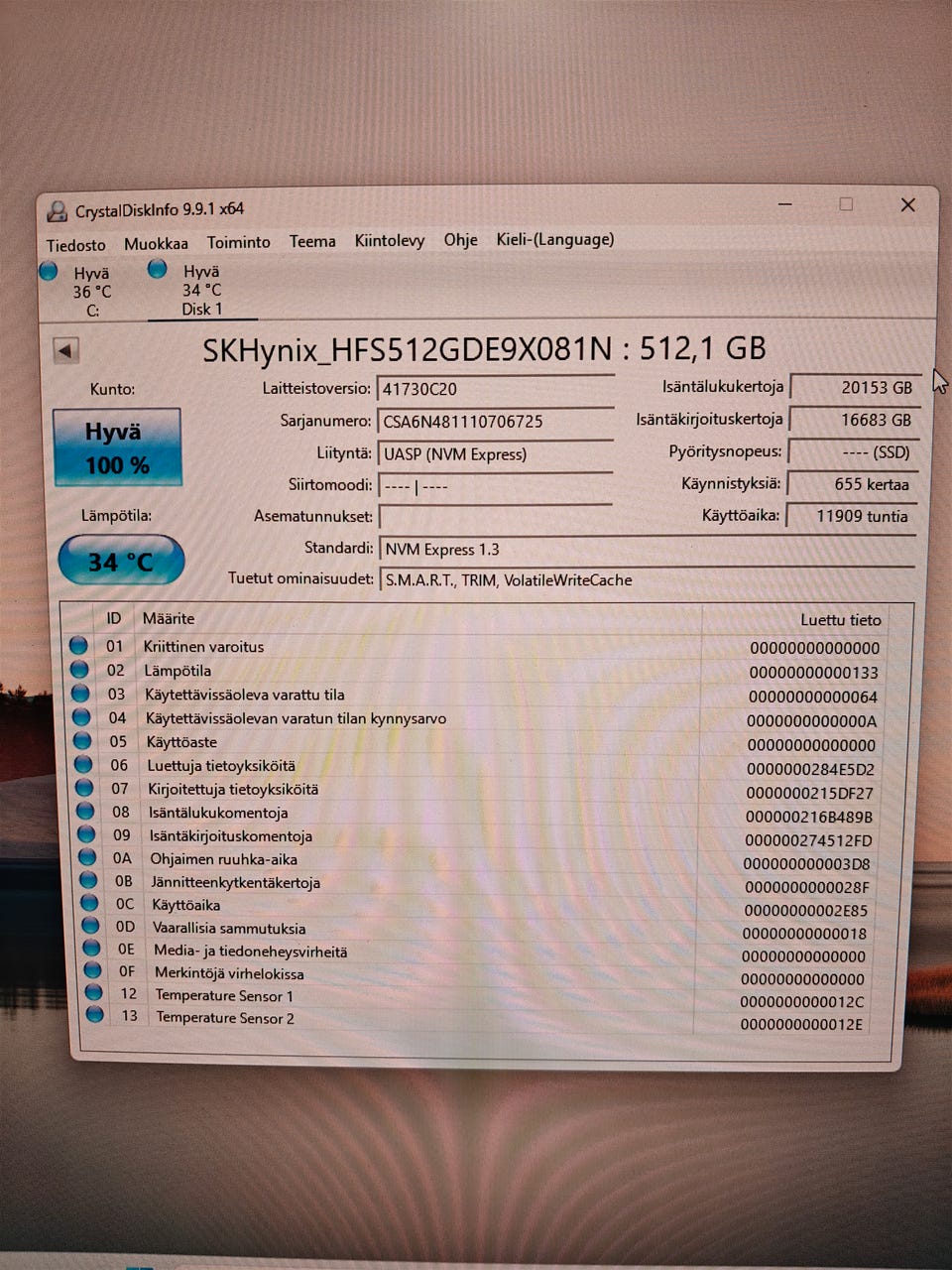Screen dimensions: 952x1270
Task: Click status icon of Temperature Sensor 1 row
Action: coord(94,994)
